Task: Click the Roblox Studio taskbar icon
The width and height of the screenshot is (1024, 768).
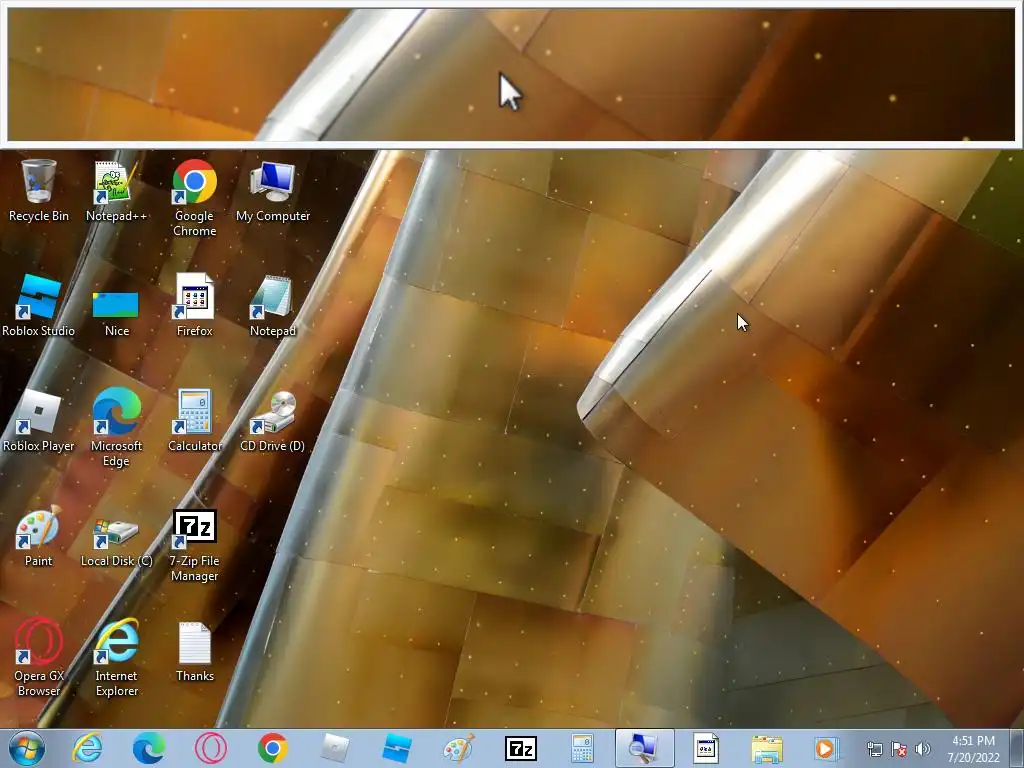Action: (397, 748)
